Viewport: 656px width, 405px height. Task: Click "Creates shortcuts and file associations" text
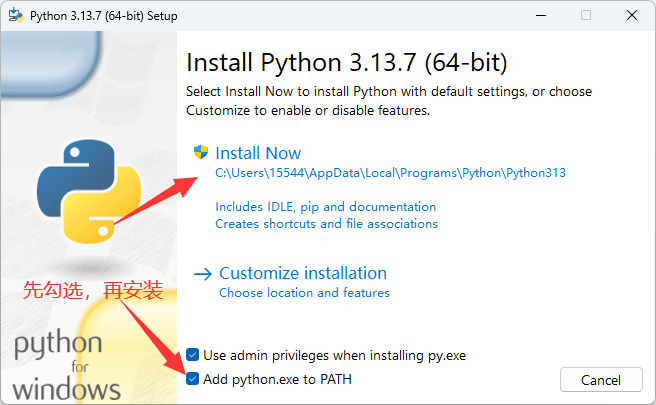pos(326,224)
